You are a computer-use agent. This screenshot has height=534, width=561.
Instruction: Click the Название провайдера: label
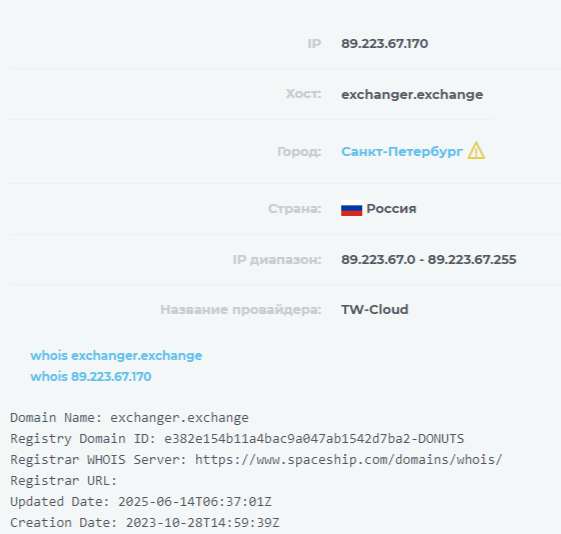(241, 309)
